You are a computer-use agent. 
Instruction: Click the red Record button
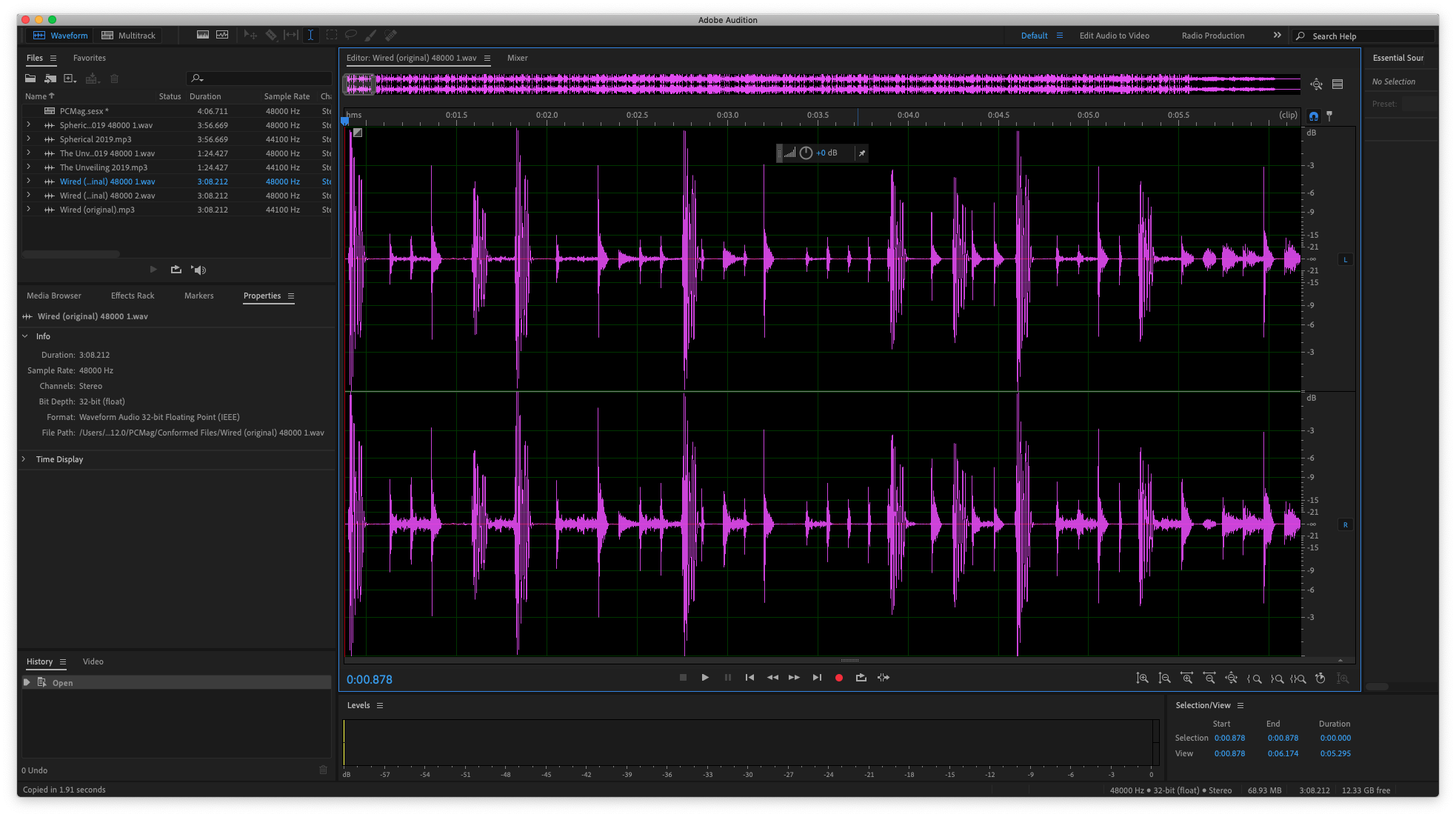click(839, 678)
